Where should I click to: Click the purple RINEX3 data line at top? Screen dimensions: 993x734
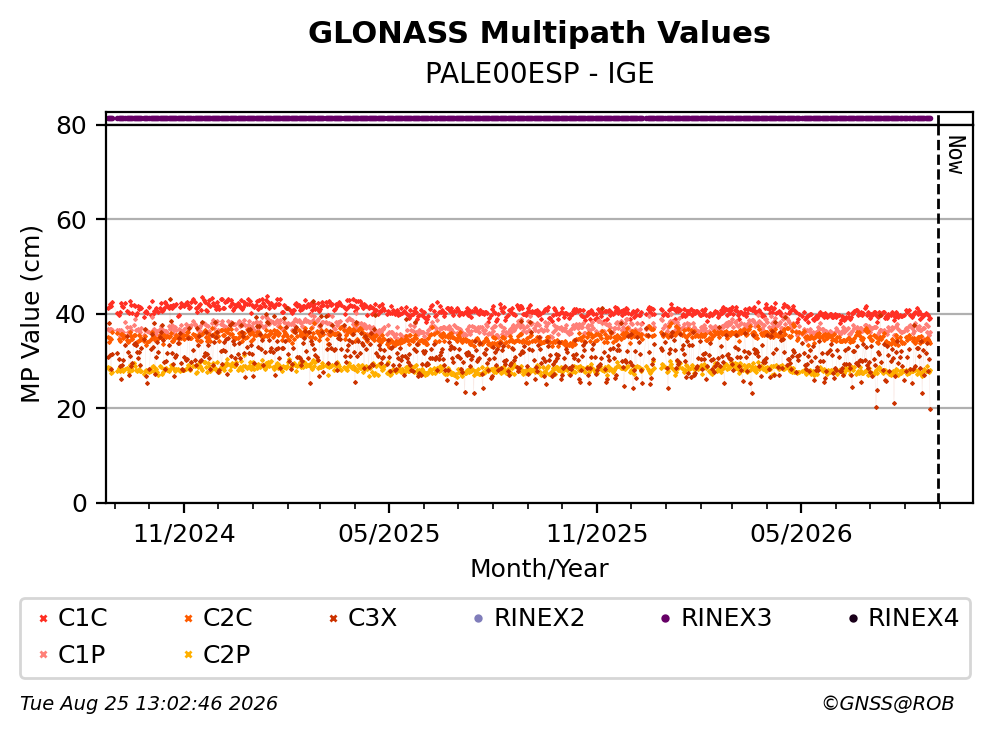(x=519, y=118)
